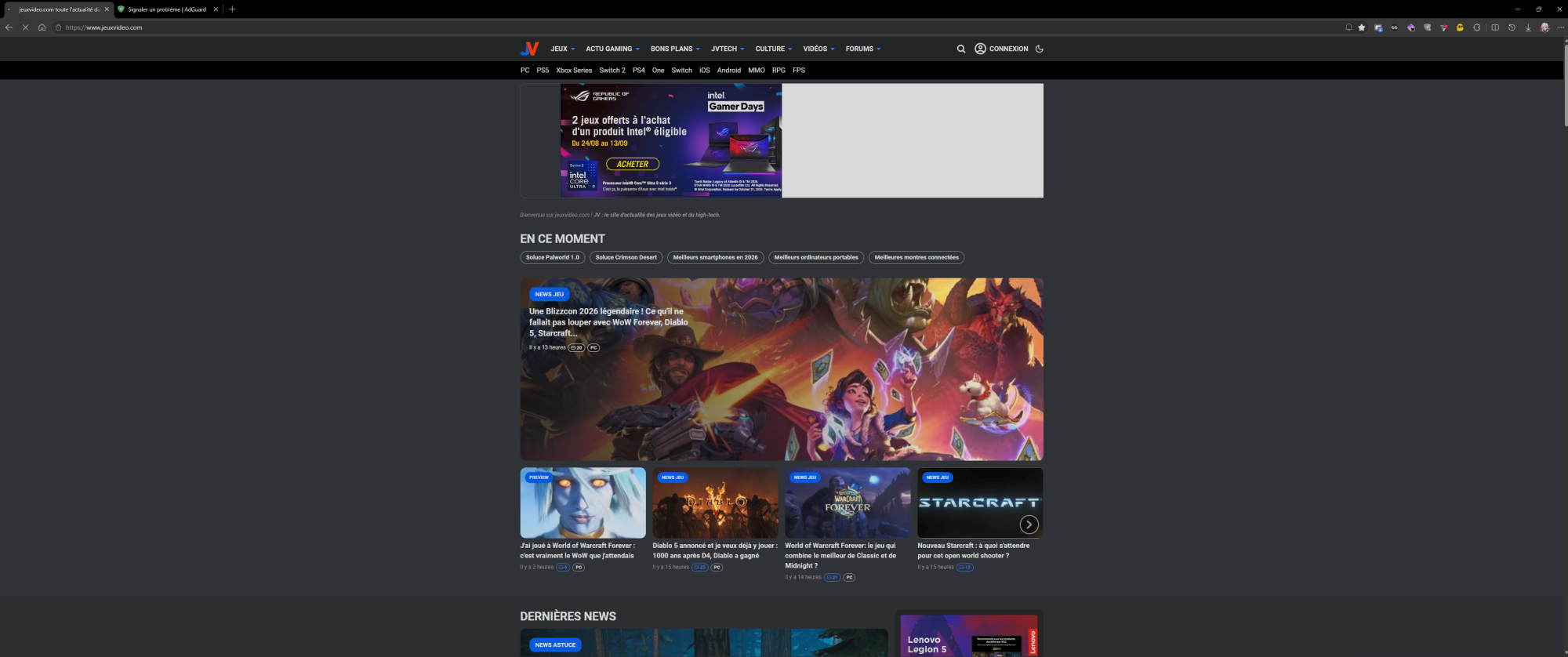The image size is (1568, 657).
Task: Select the Android platform link
Action: (x=729, y=71)
